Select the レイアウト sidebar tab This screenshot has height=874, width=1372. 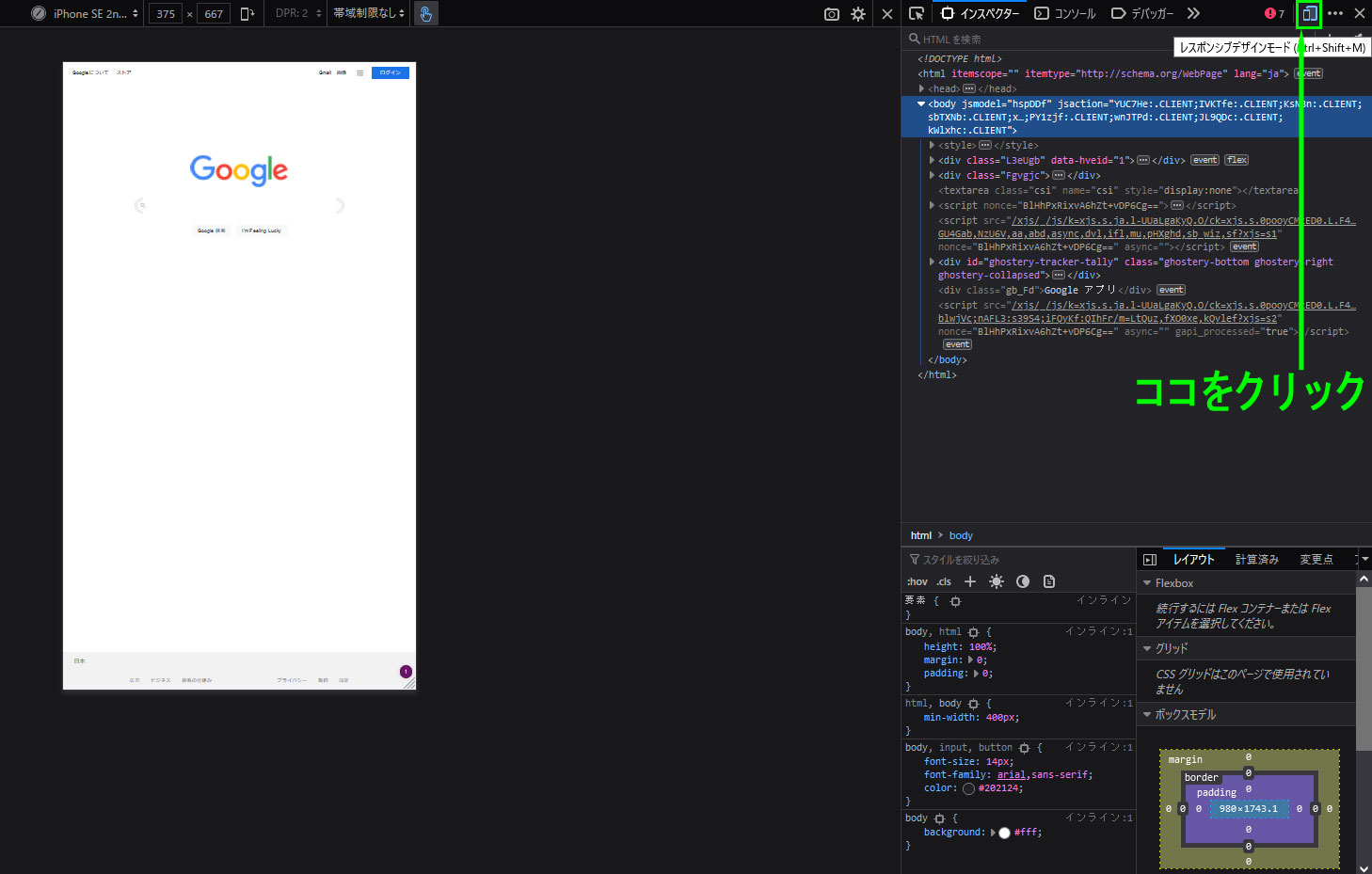click(x=1193, y=560)
